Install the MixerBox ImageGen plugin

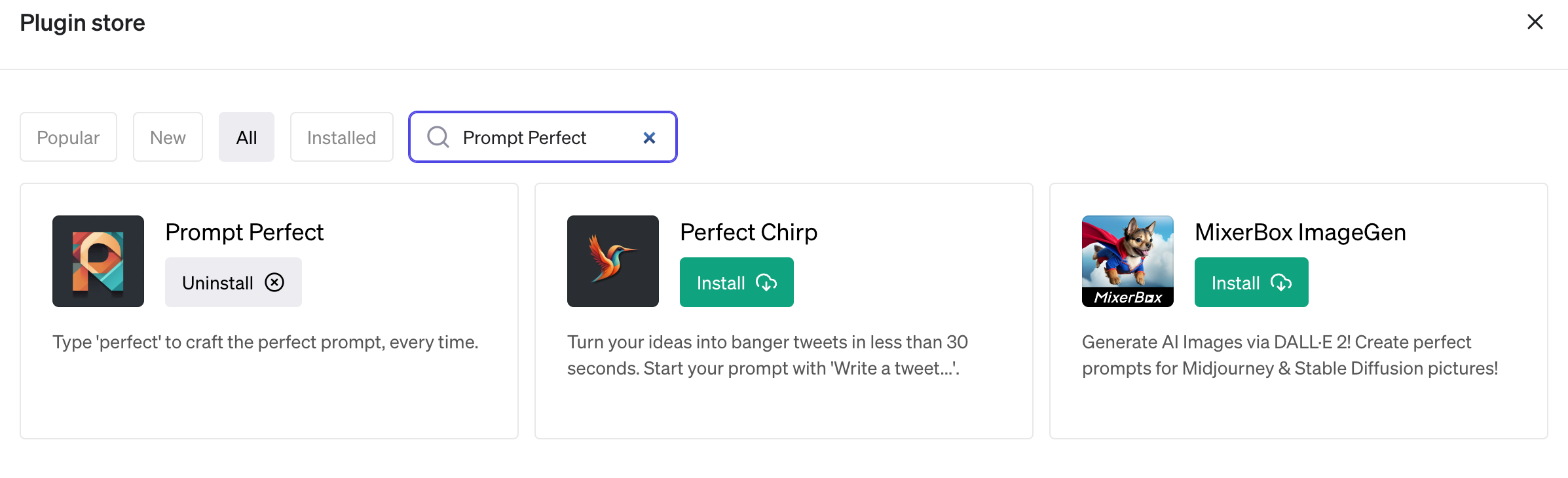1251,282
